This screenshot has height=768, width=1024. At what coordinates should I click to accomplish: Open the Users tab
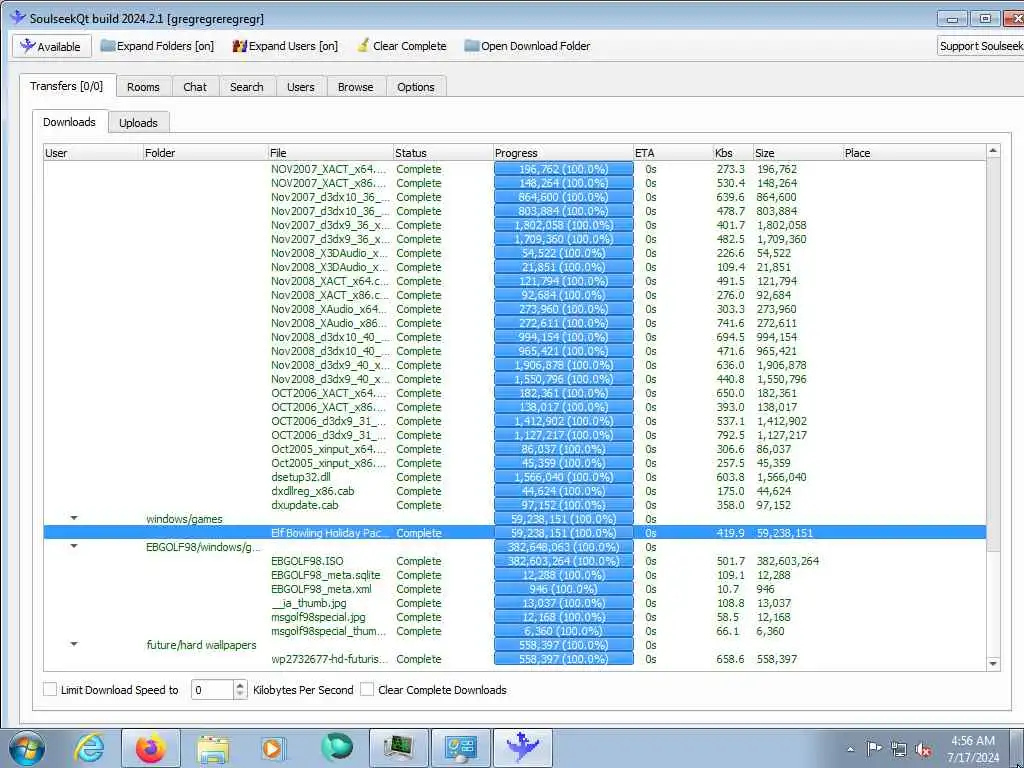click(300, 87)
